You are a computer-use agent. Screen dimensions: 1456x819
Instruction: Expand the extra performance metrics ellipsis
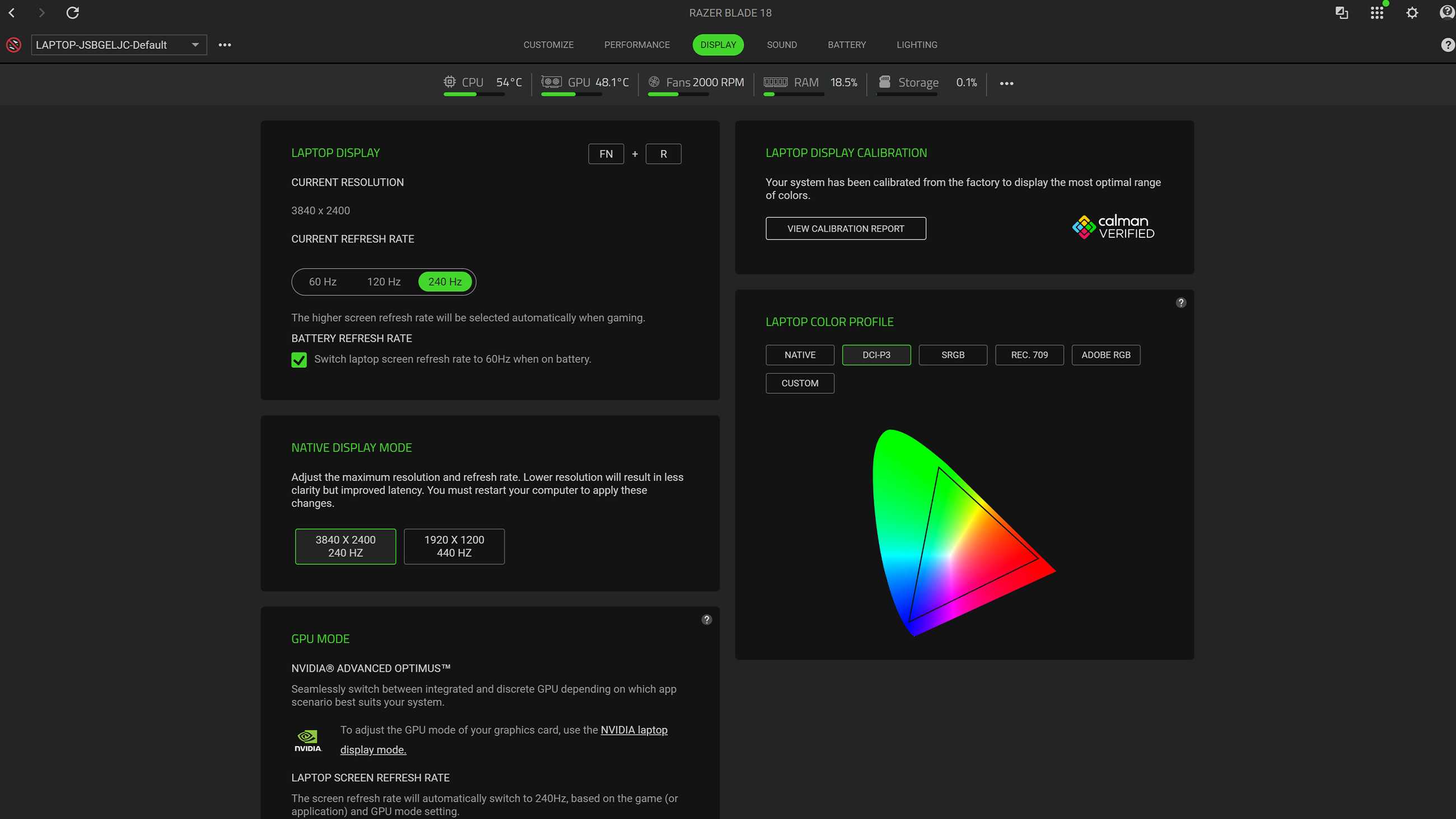(x=1007, y=83)
